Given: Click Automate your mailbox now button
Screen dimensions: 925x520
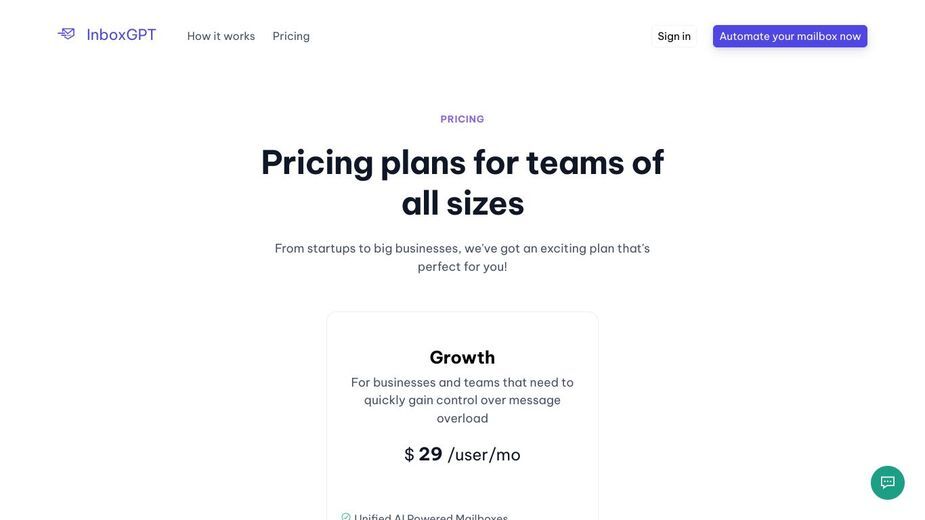Looking at the screenshot, I should 790,36.
